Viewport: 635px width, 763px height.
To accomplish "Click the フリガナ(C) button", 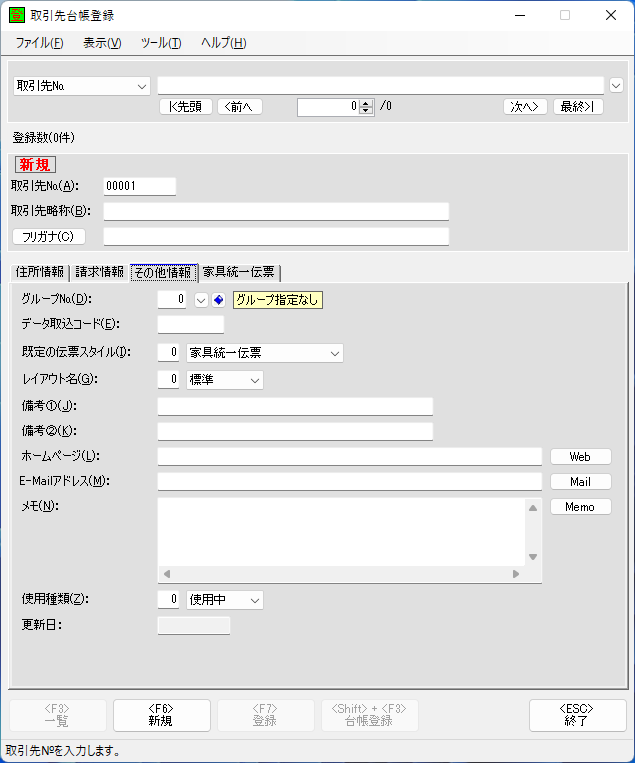I will point(49,236).
